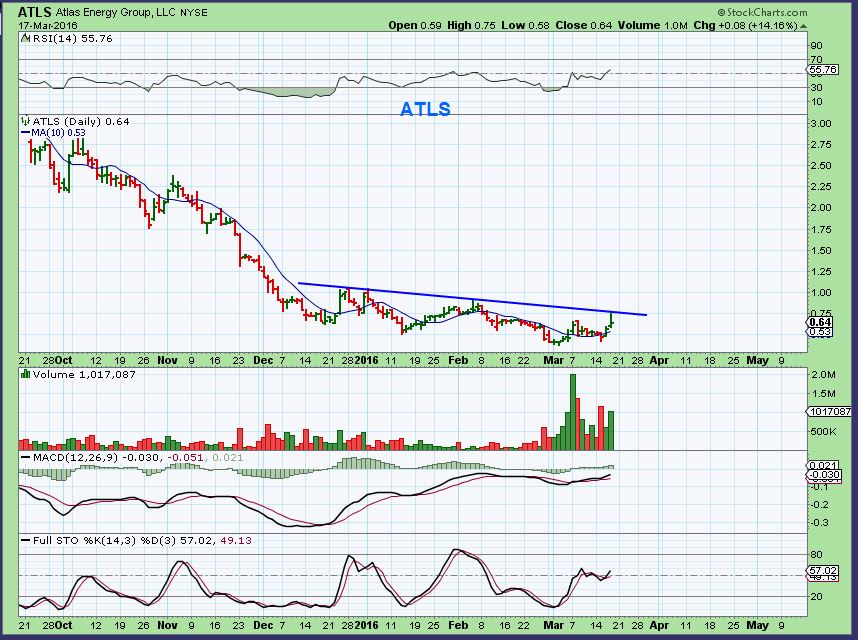Screen dimensions: 858x640
Task: Click Nov under the price chart
Action: [167, 360]
